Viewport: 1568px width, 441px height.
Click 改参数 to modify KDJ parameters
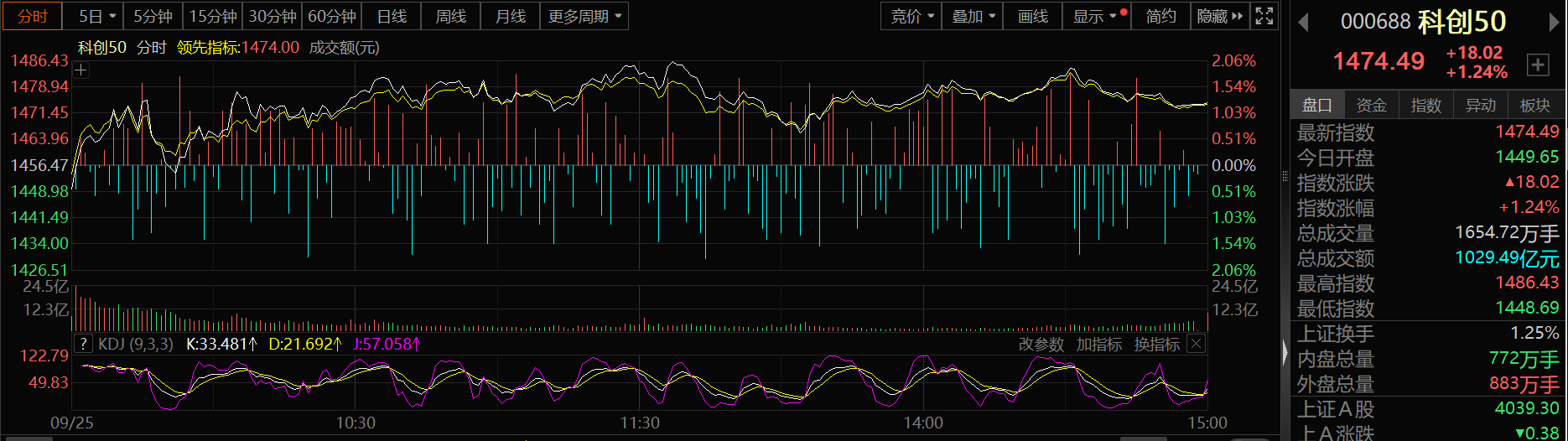click(1041, 344)
